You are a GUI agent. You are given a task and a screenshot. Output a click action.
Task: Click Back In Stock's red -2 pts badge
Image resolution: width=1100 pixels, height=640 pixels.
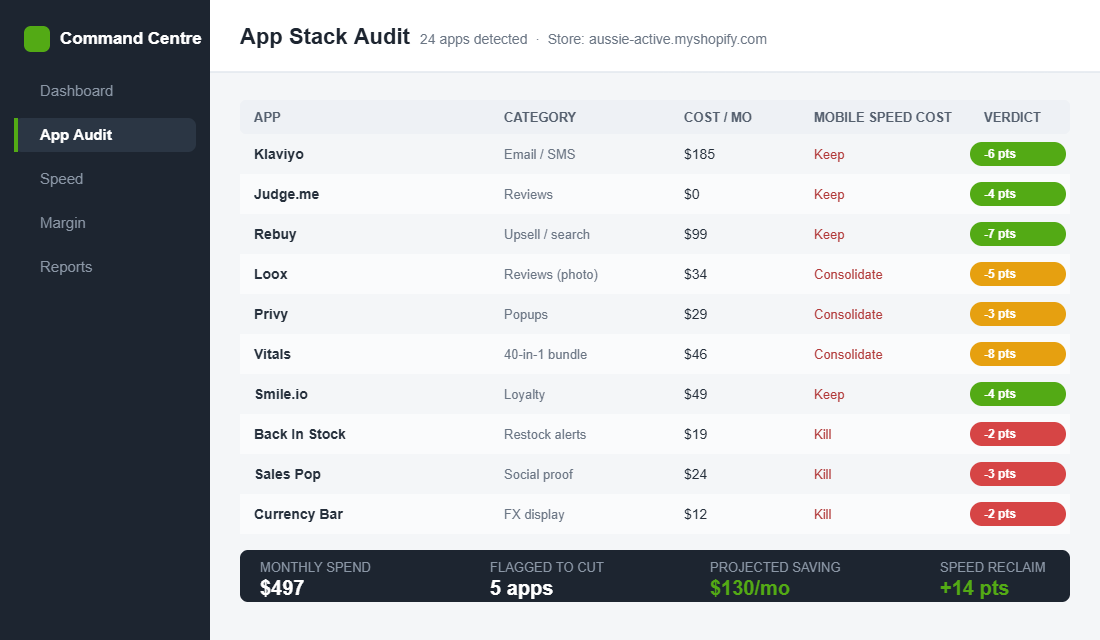(1017, 434)
